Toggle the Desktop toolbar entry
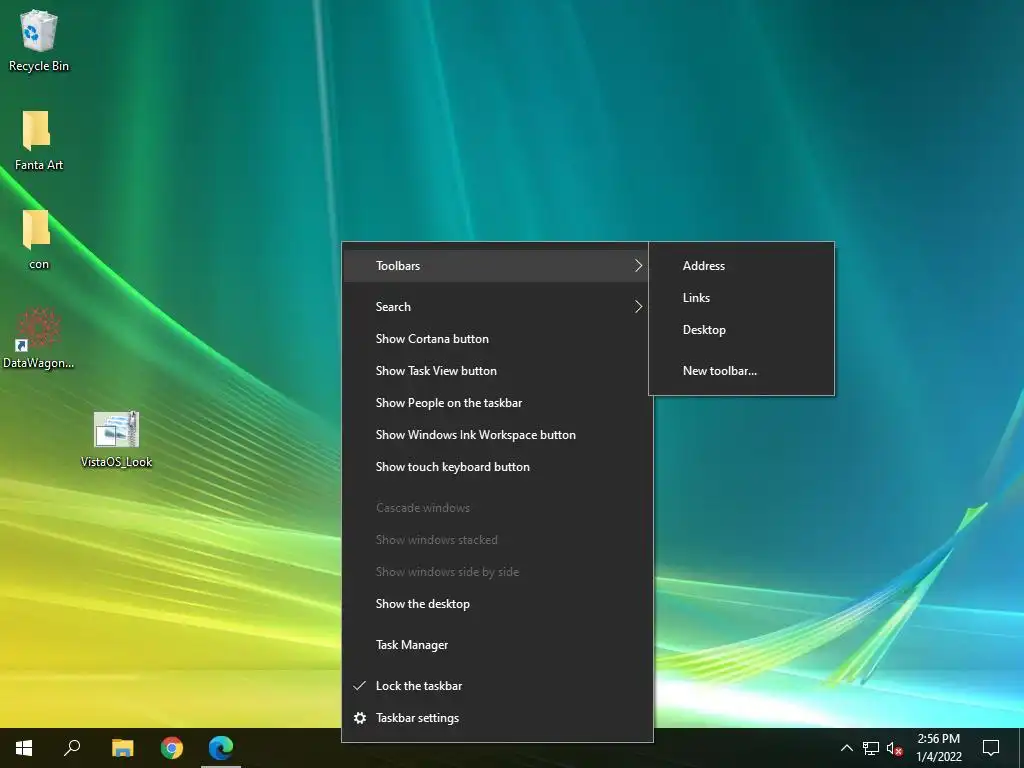The image size is (1024, 768). (741, 330)
